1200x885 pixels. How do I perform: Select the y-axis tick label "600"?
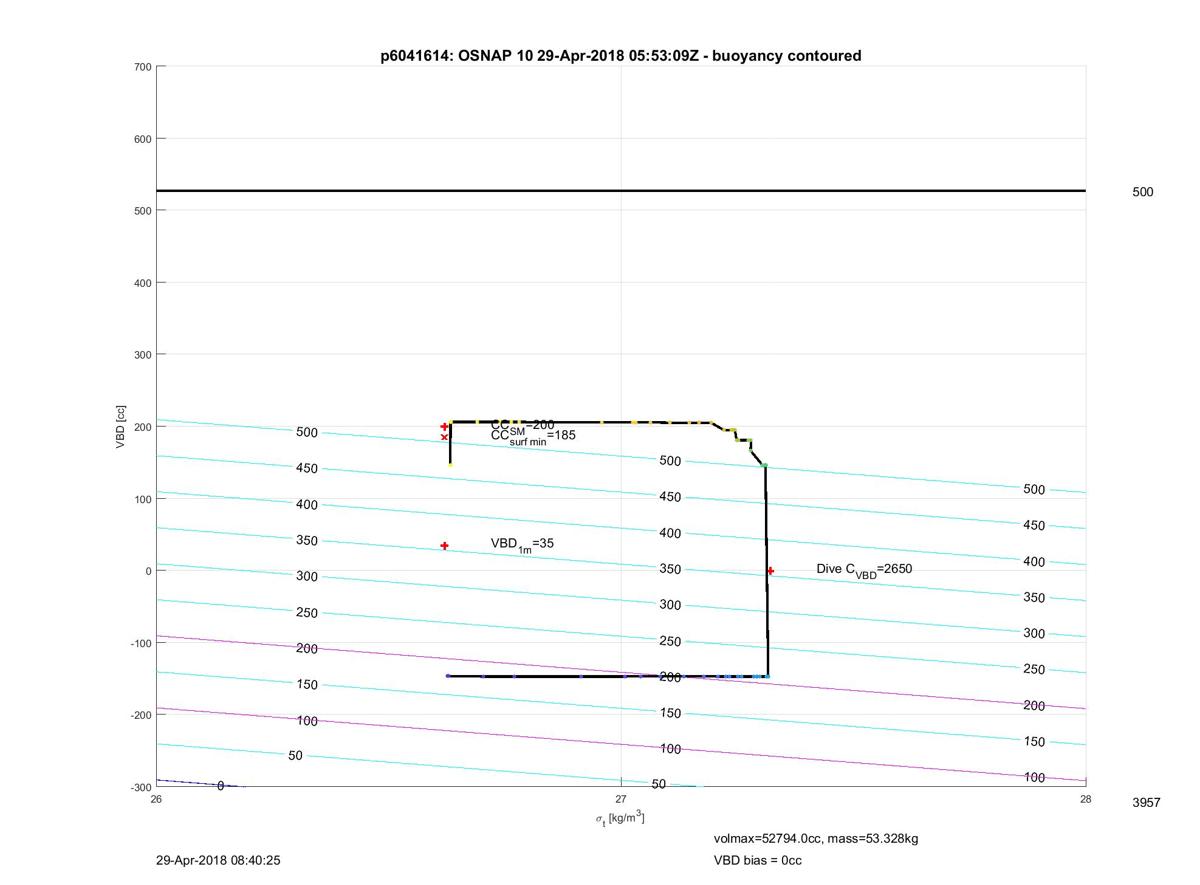(142, 139)
